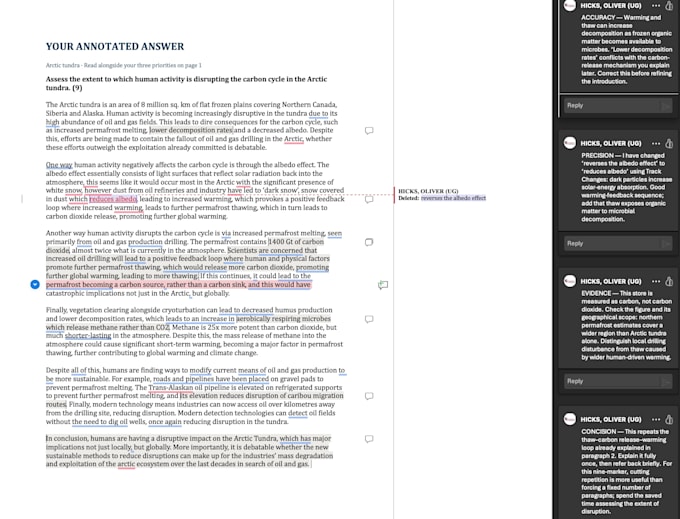Screen dimensions: 680x519
Task: Click the 'Deleted: reverses the albedo effect' revision balloon
Action: pyautogui.click(x=442, y=195)
